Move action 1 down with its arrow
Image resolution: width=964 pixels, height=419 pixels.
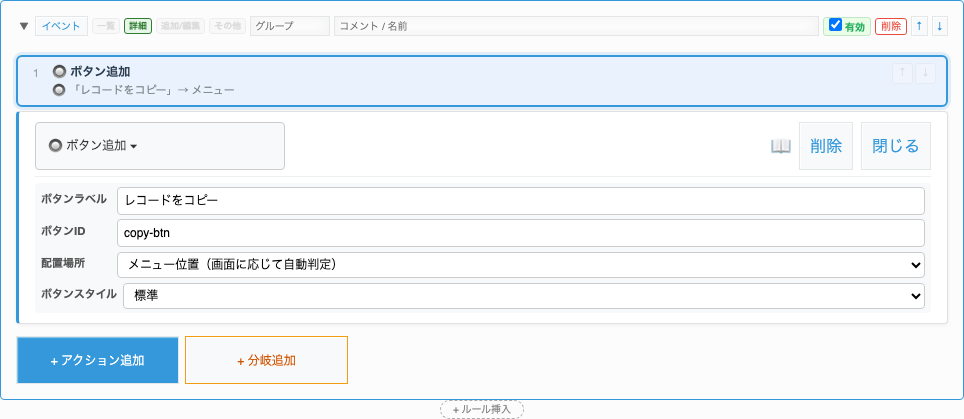tap(925, 73)
